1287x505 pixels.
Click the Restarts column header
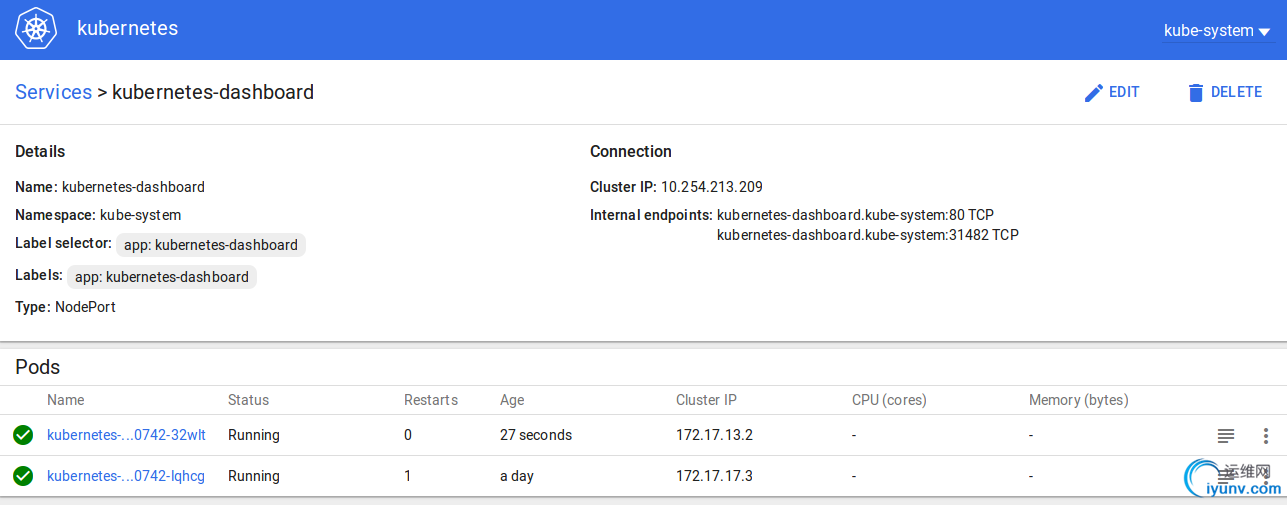coord(431,400)
